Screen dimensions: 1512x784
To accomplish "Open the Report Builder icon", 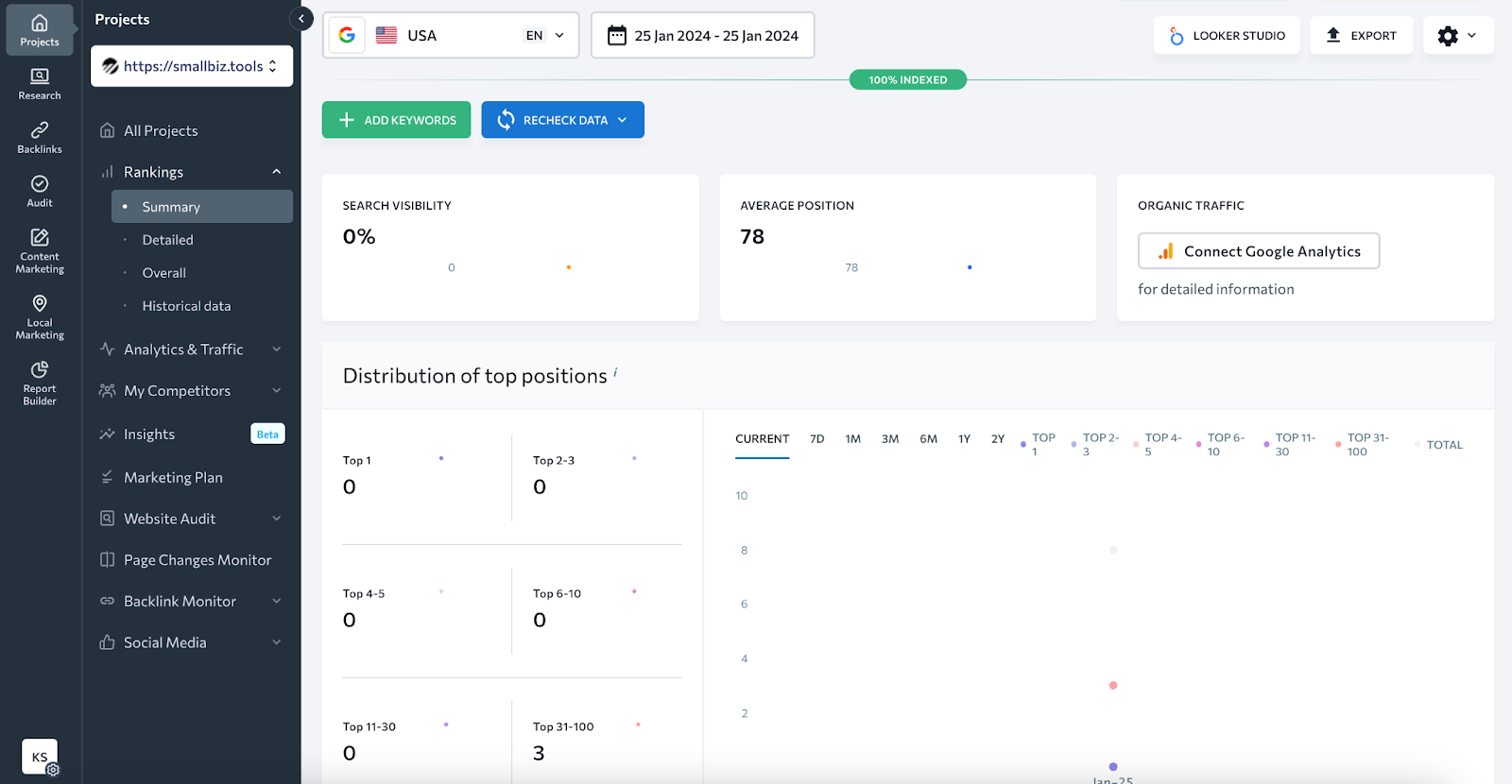I will coord(39,383).
